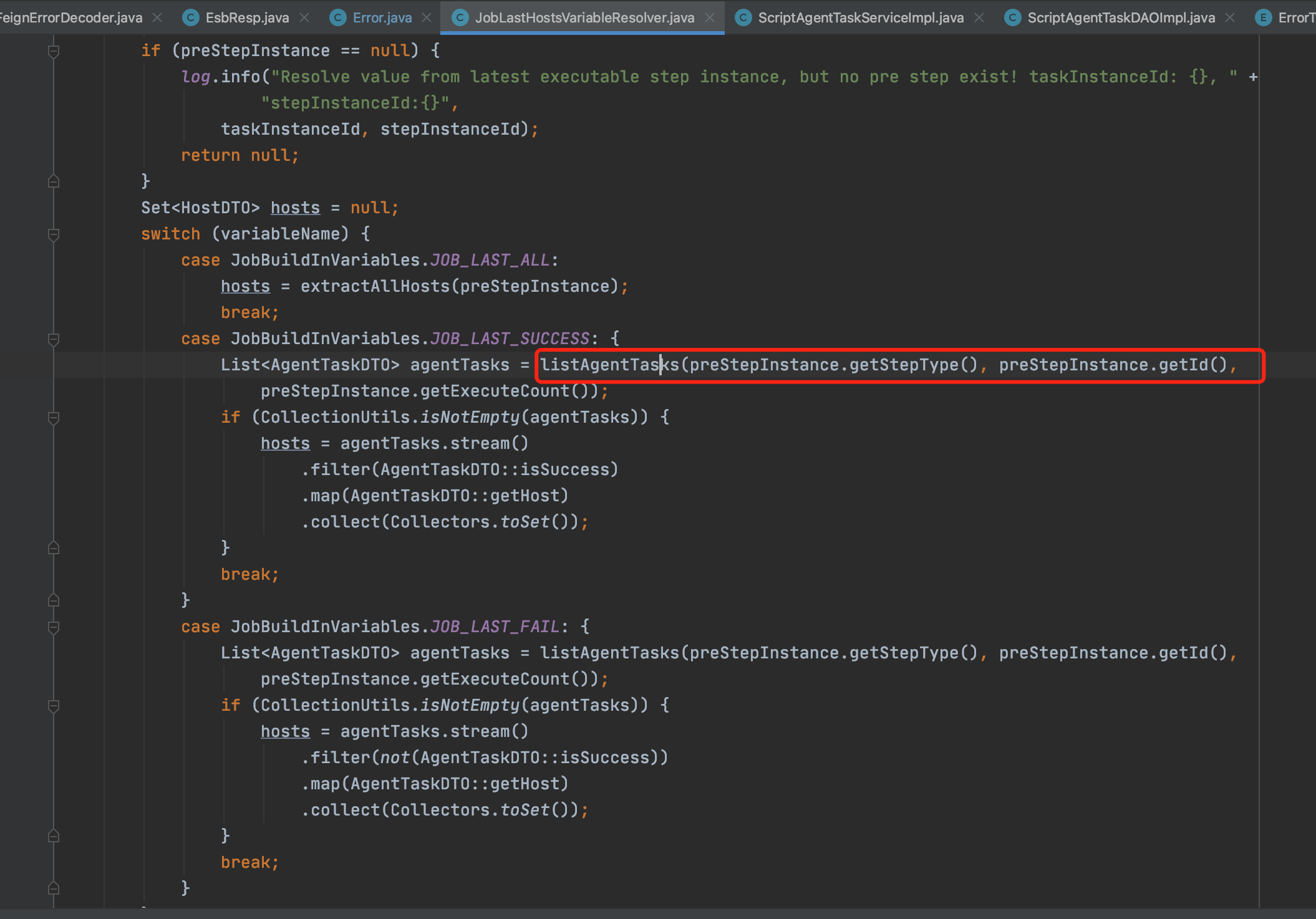
Task: Click the class icon on the EsbResp.java tab
Action: 190,17
